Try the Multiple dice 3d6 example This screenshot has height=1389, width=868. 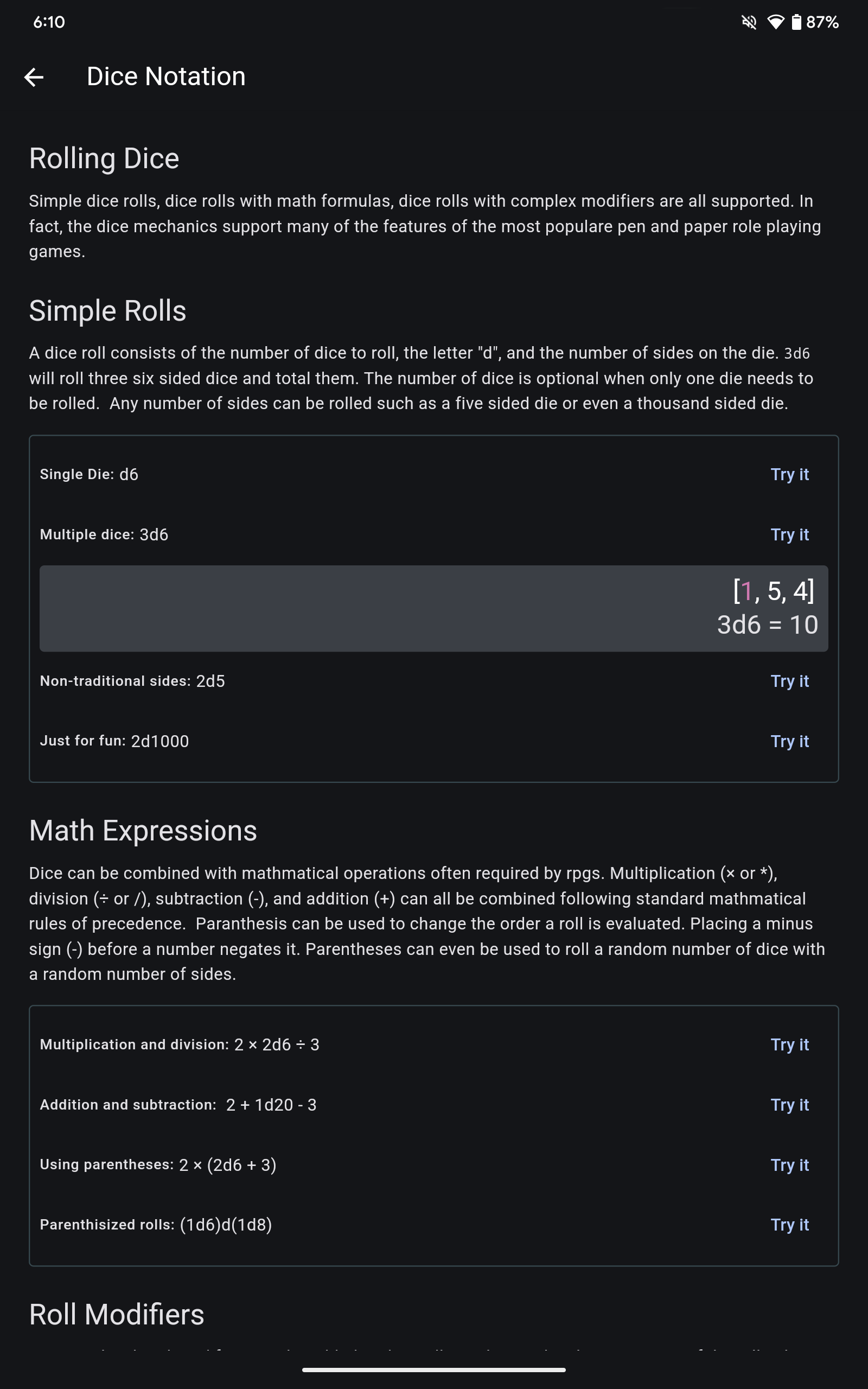[790, 534]
